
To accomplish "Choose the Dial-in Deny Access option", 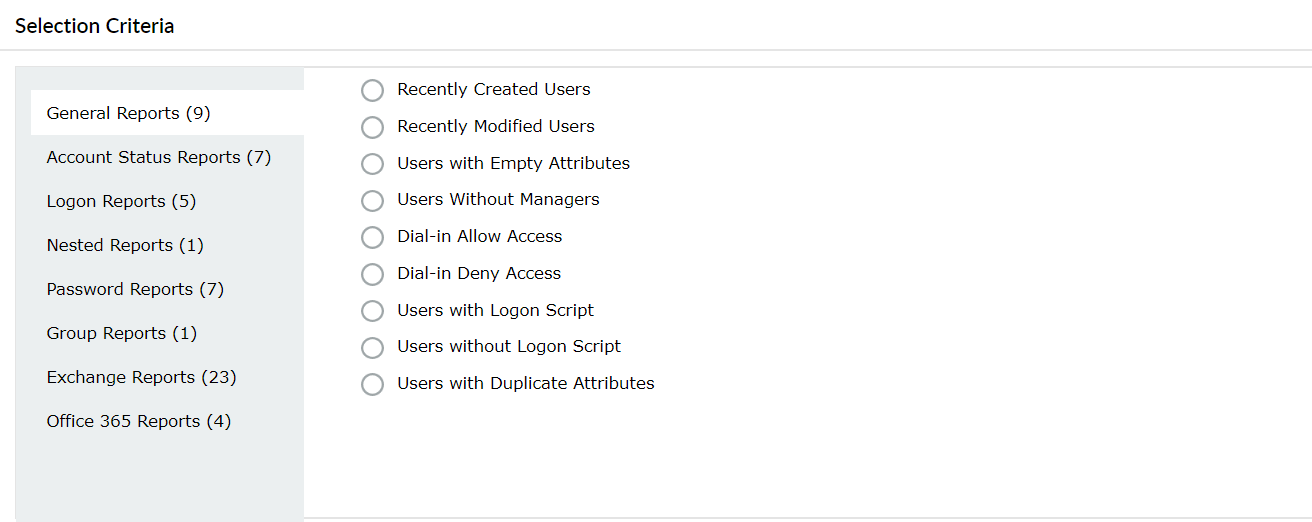I will point(372,274).
